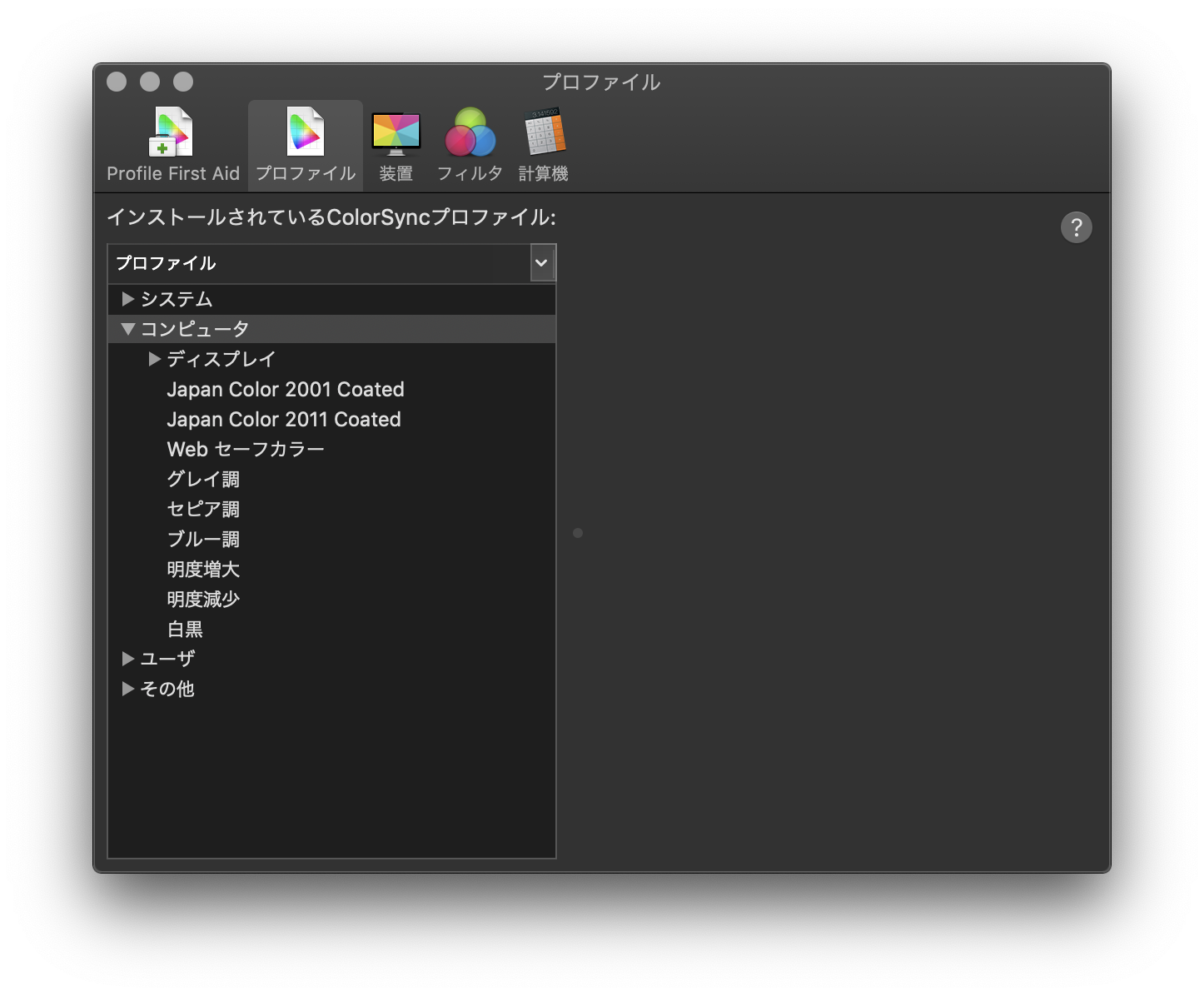1204x996 pixels.
Task: Choose the Web セーフカラー profile
Action: tap(246, 450)
